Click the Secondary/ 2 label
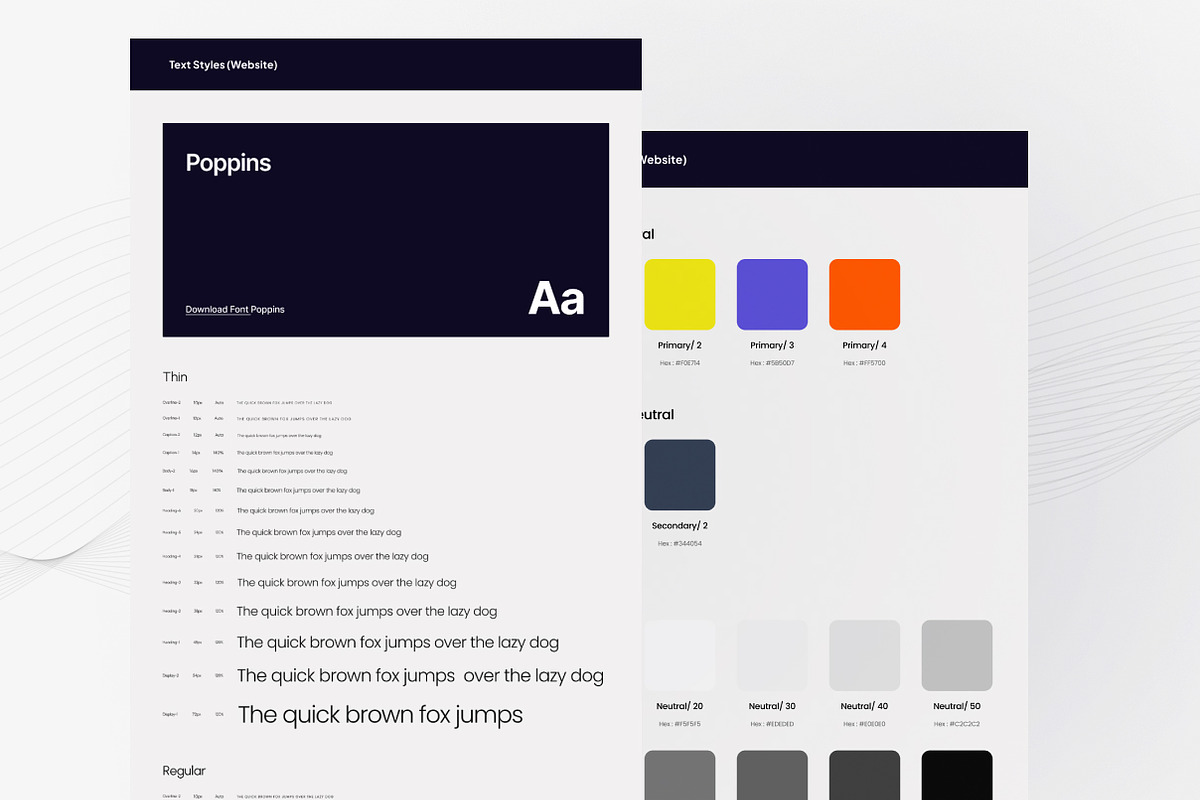 click(x=680, y=526)
